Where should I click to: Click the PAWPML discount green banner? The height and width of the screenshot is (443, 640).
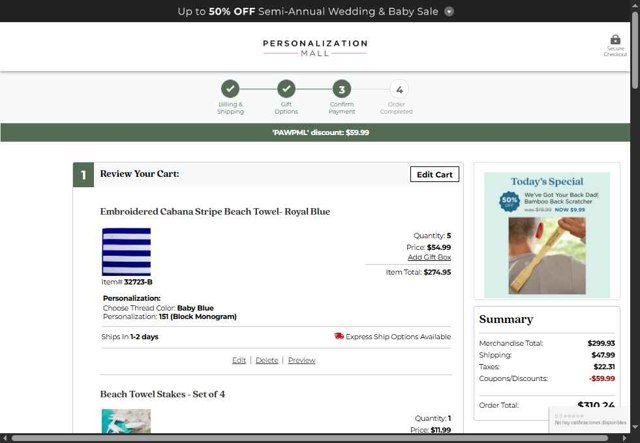(x=315, y=132)
